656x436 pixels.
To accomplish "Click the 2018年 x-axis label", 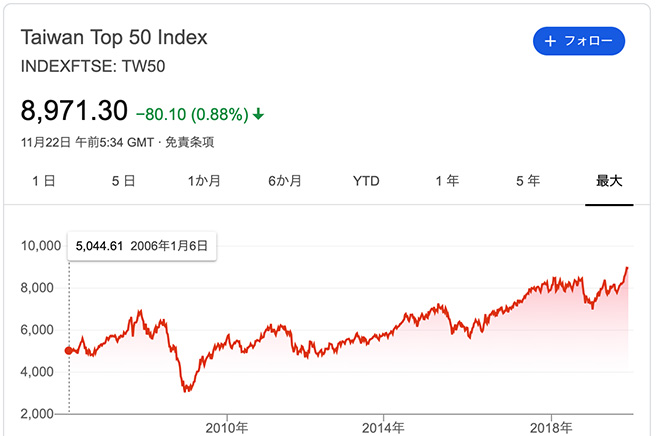I will pos(549,426).
